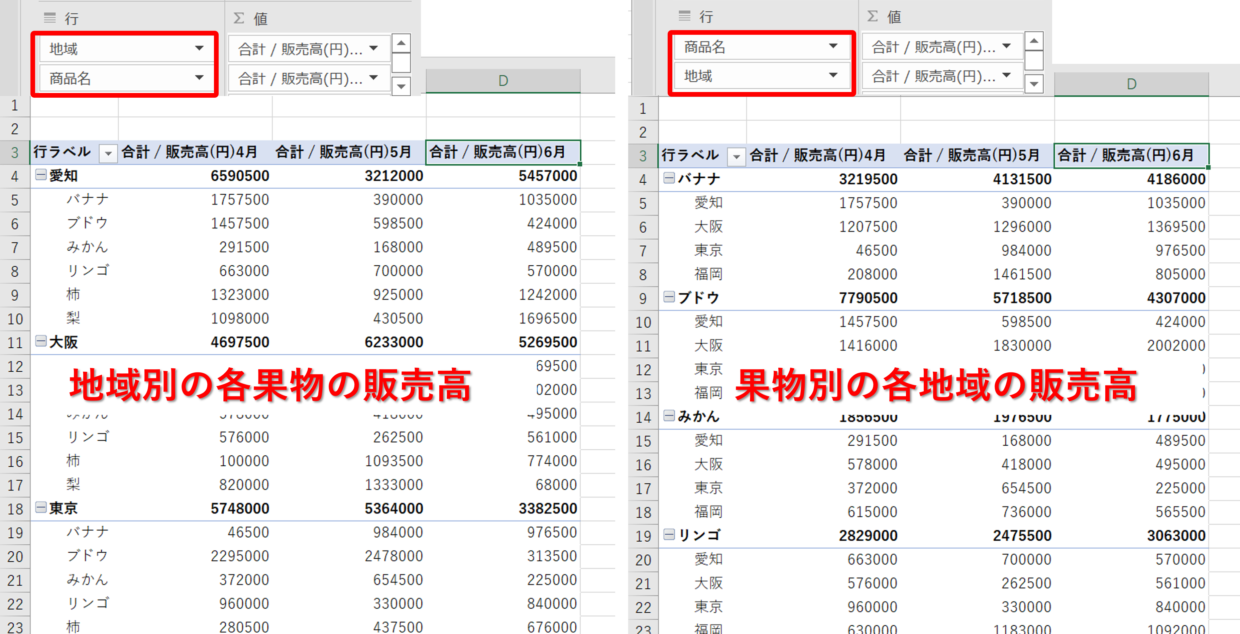The image size is (1240, 634).
Task: Select the 合計 / 販売高(円)4月 header cell, left sheet
Action: pos(195,153)
